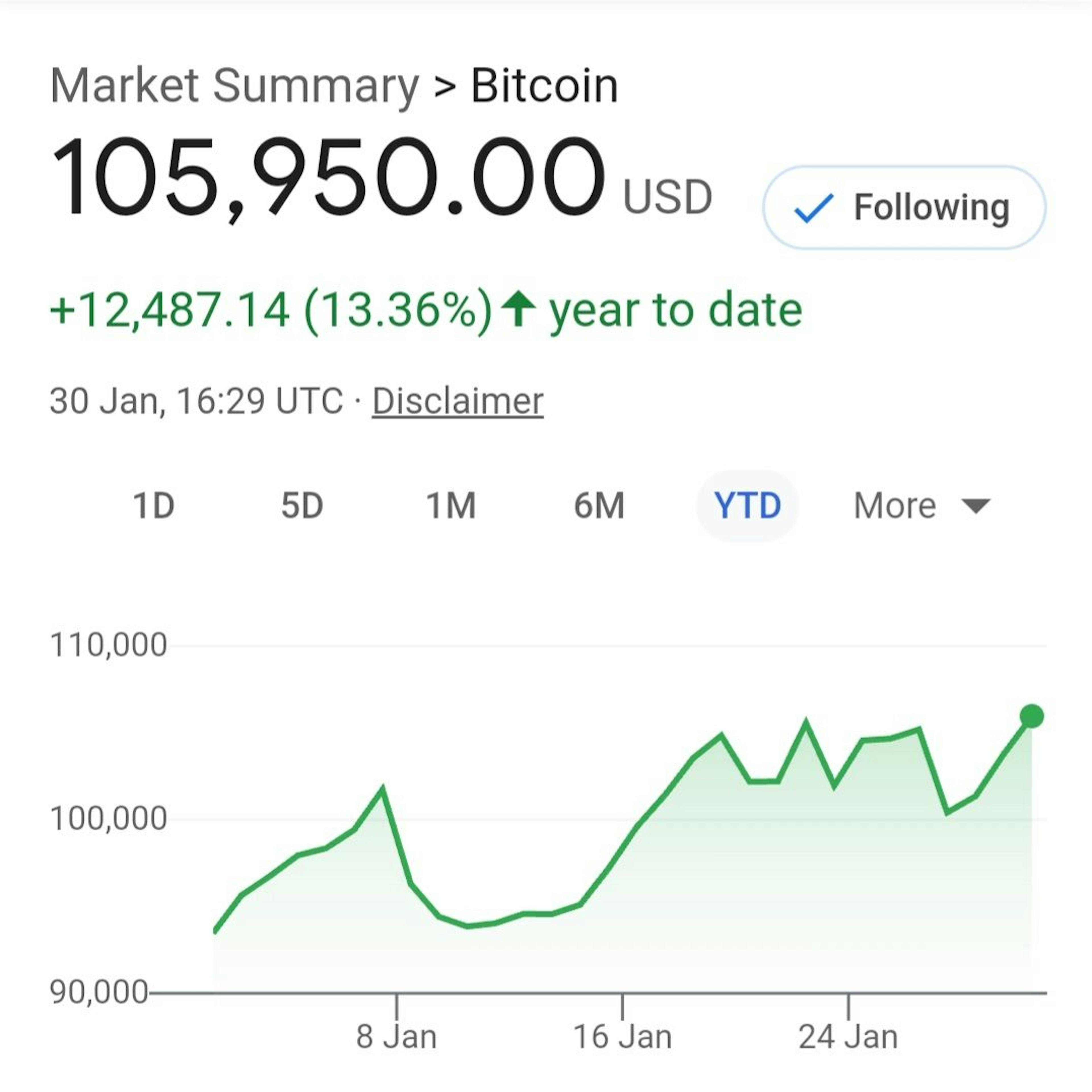Click the 24 Jan chart axis marker
This screenshot has height=1092, width=1092.
coord(848,1037)
